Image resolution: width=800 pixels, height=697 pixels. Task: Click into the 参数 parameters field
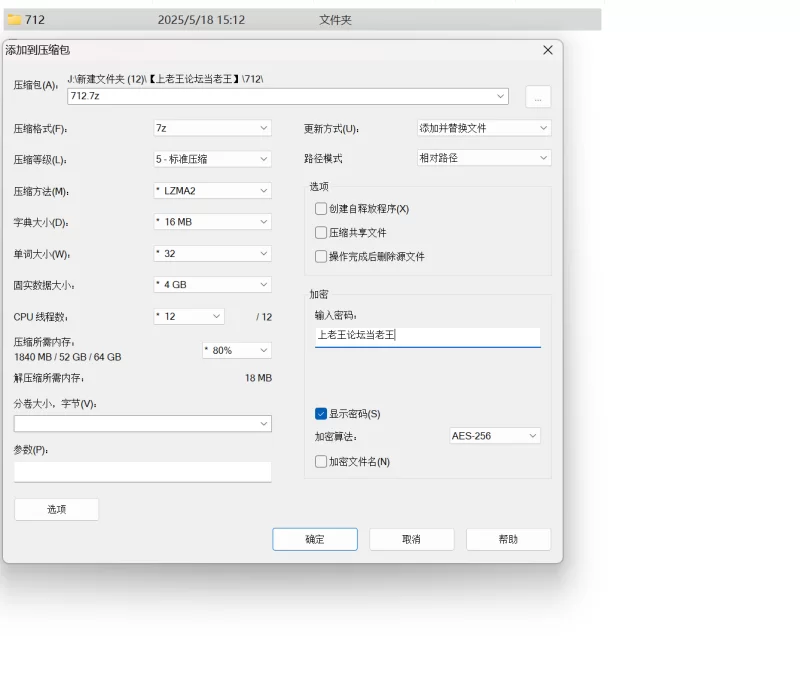click(x=142, y=472)
